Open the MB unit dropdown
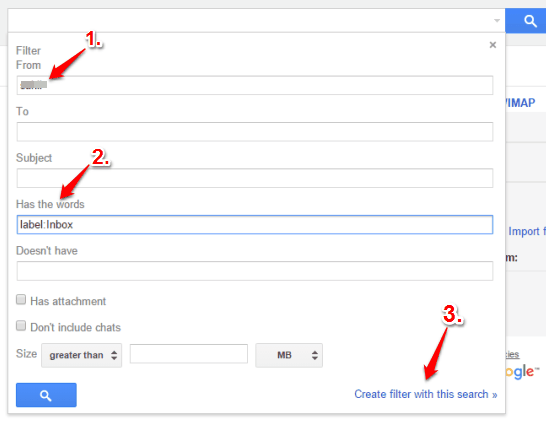Screen dimensions: 546x424 pyautogui.click(x=289, y=355)
